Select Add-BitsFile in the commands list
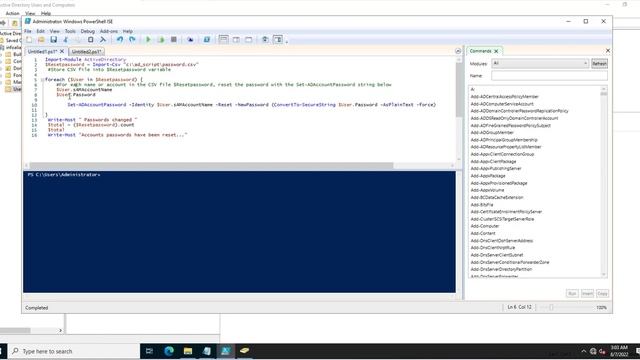This screenshot has height=360, width=640. coord(482,204)
